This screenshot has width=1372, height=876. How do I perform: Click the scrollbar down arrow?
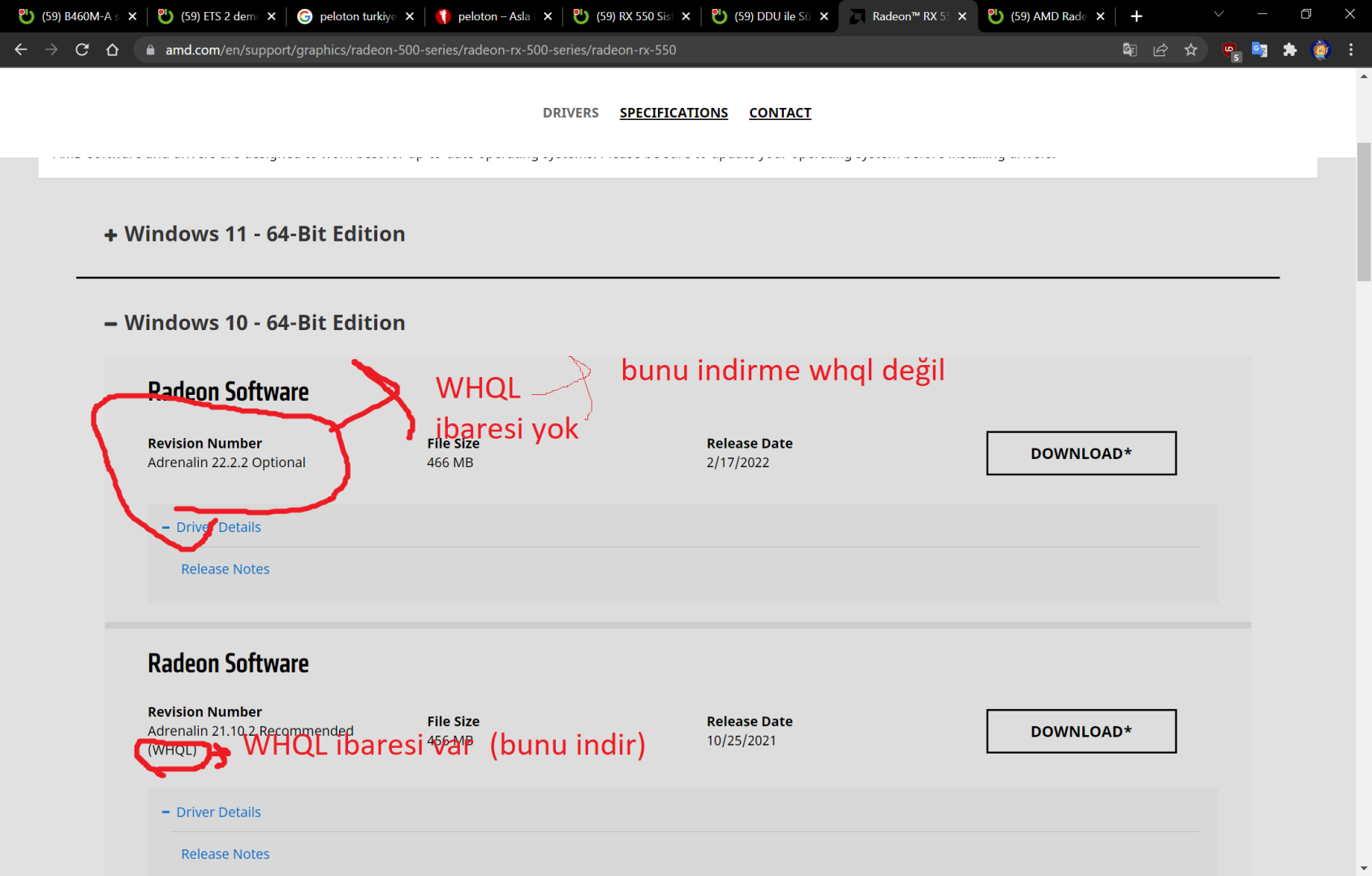coord(1364,868)
